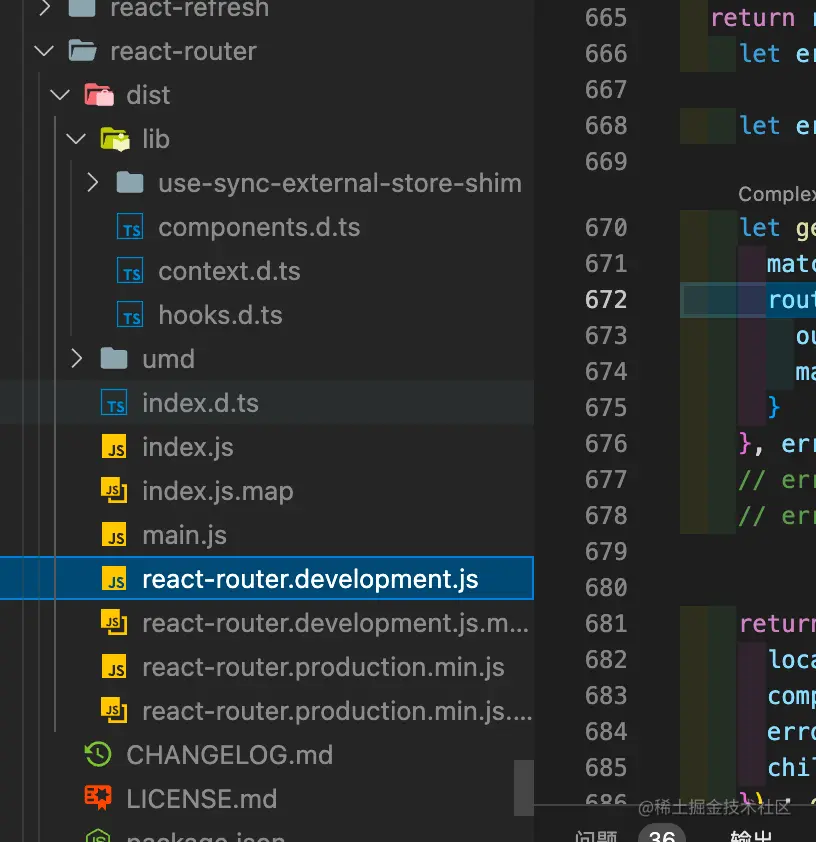
Task: Click the TS icon beside hooks.d.ts
Action: [130, 315]
